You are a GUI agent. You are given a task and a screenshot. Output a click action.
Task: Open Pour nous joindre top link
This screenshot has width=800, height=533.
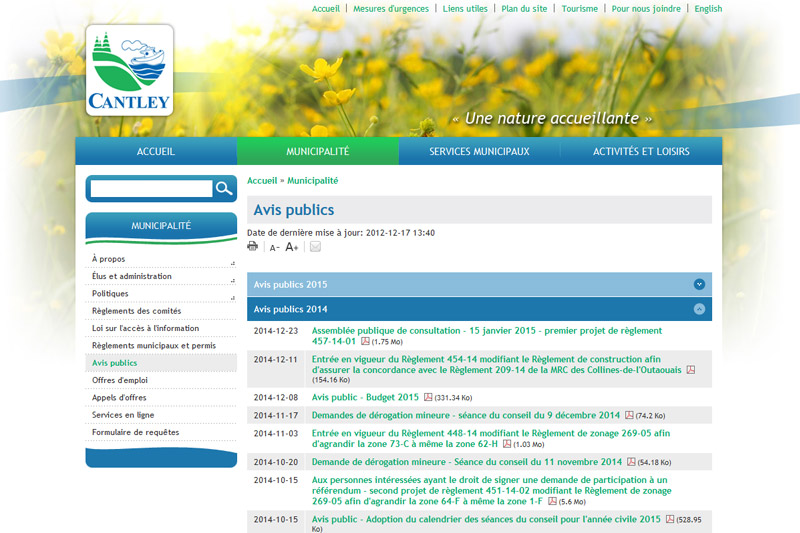[x=646, y=9]
